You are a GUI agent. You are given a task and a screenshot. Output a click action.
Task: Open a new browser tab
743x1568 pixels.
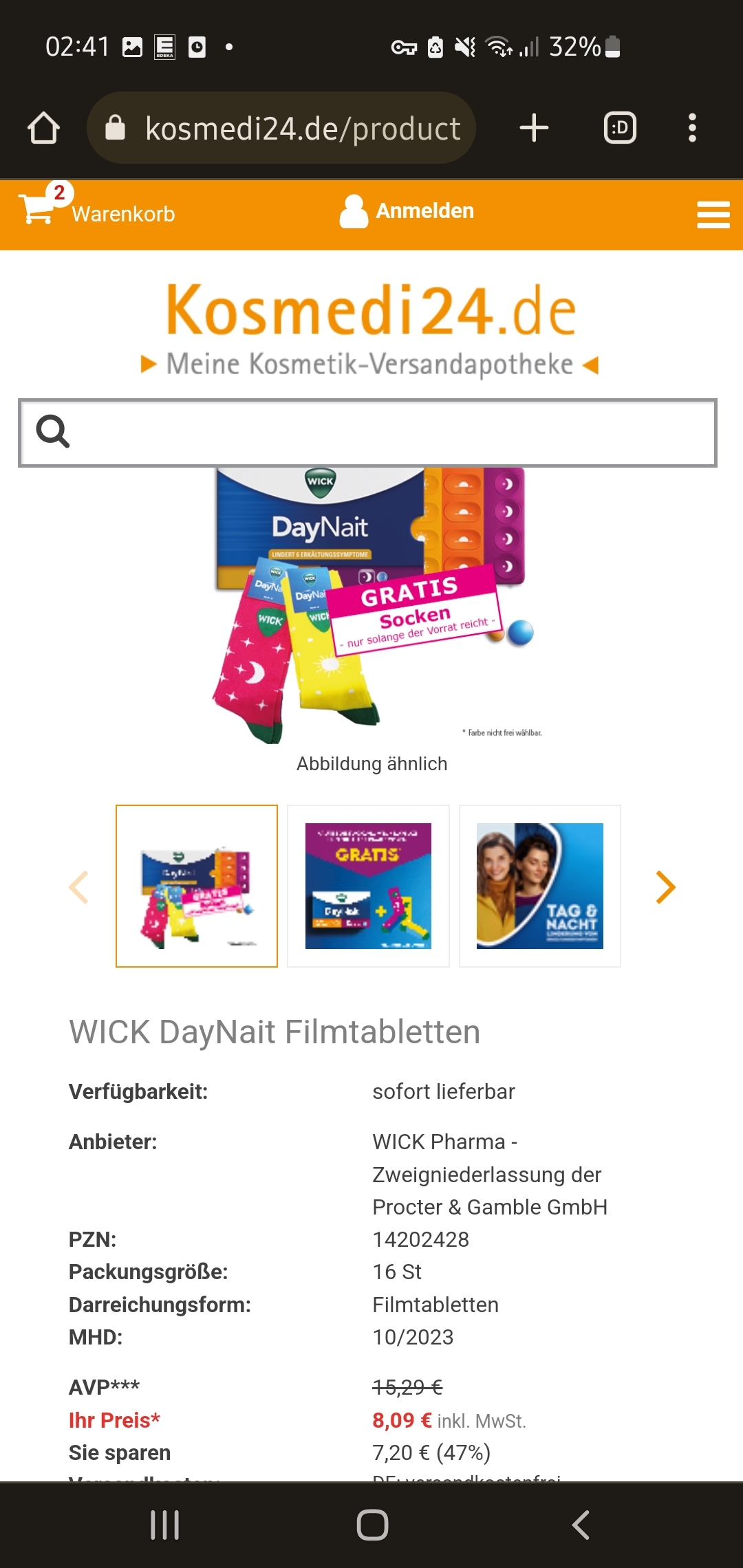tap(534, 128)
